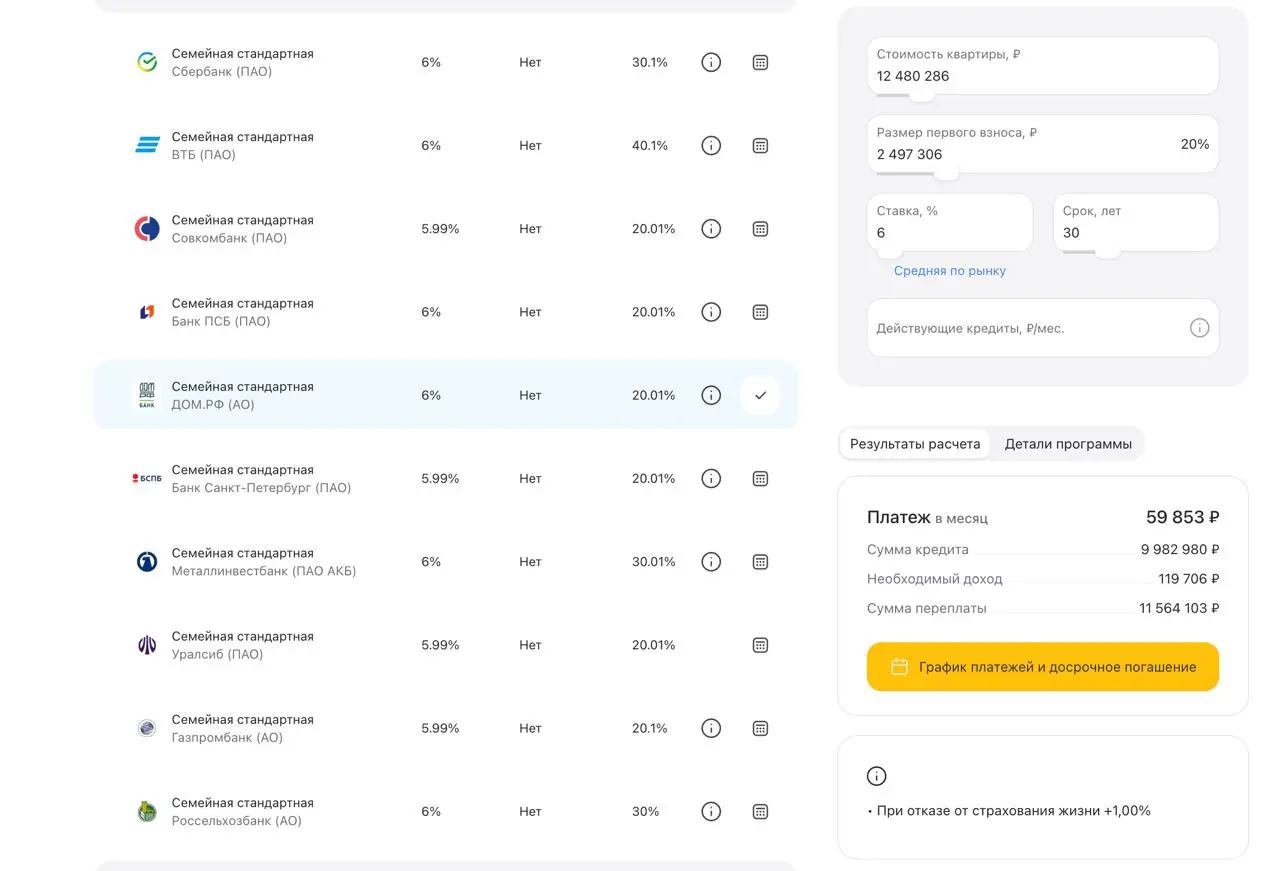This screenshot has width=1280, height=871.
Task: Open calculator for Россельхозбанк program
Action: click(x=760, y=811)
